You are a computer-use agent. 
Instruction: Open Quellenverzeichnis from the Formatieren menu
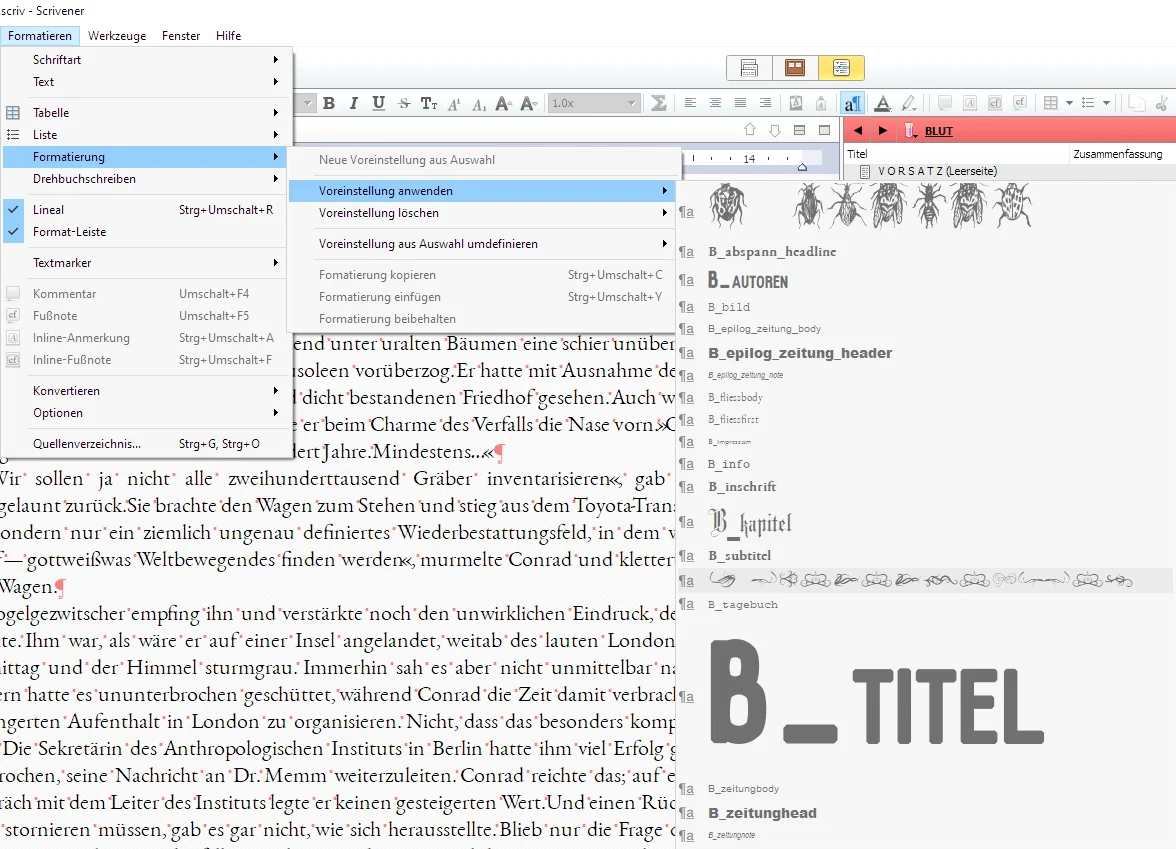pos(87,444)
